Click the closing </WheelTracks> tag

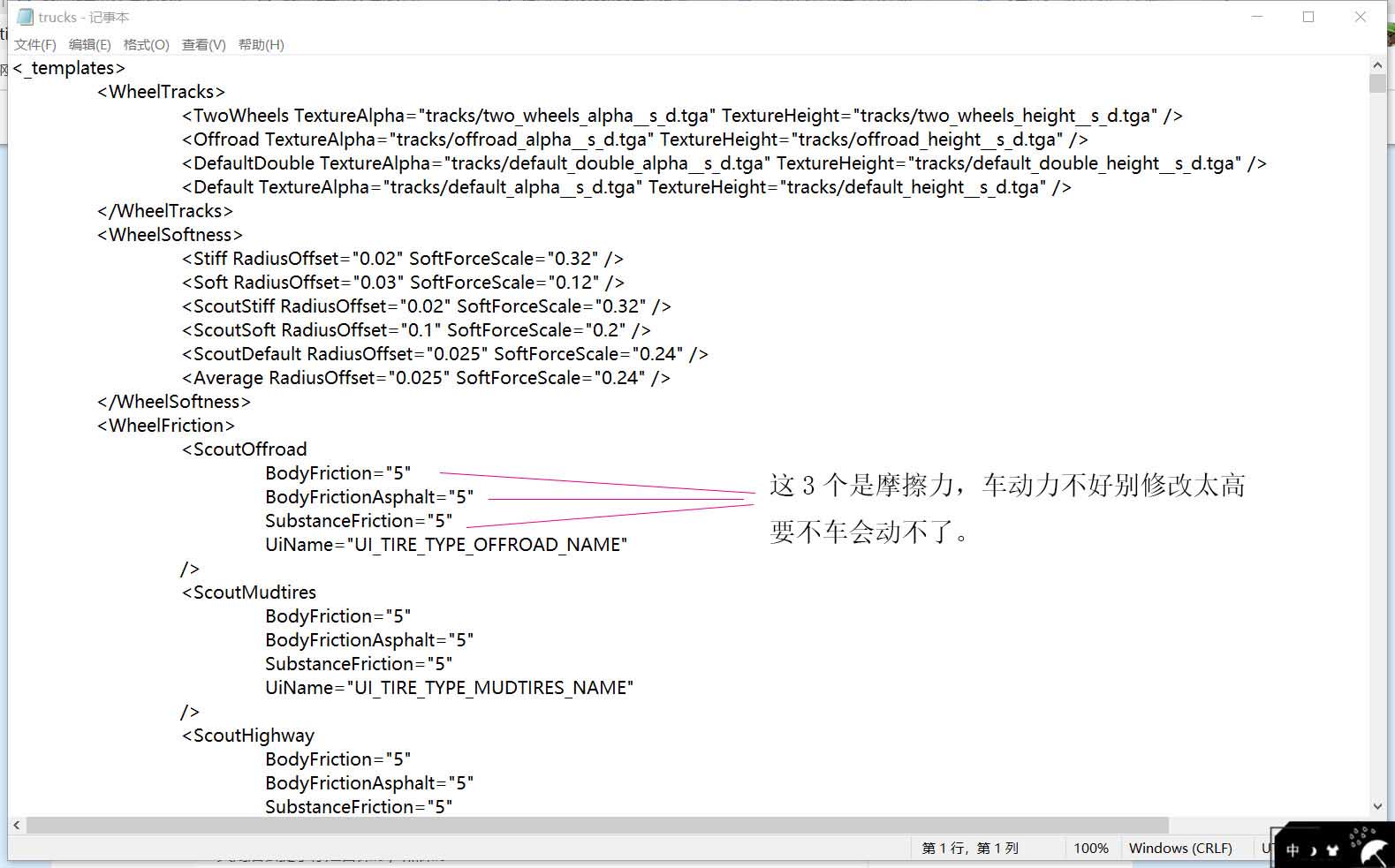tap(165, 211)
